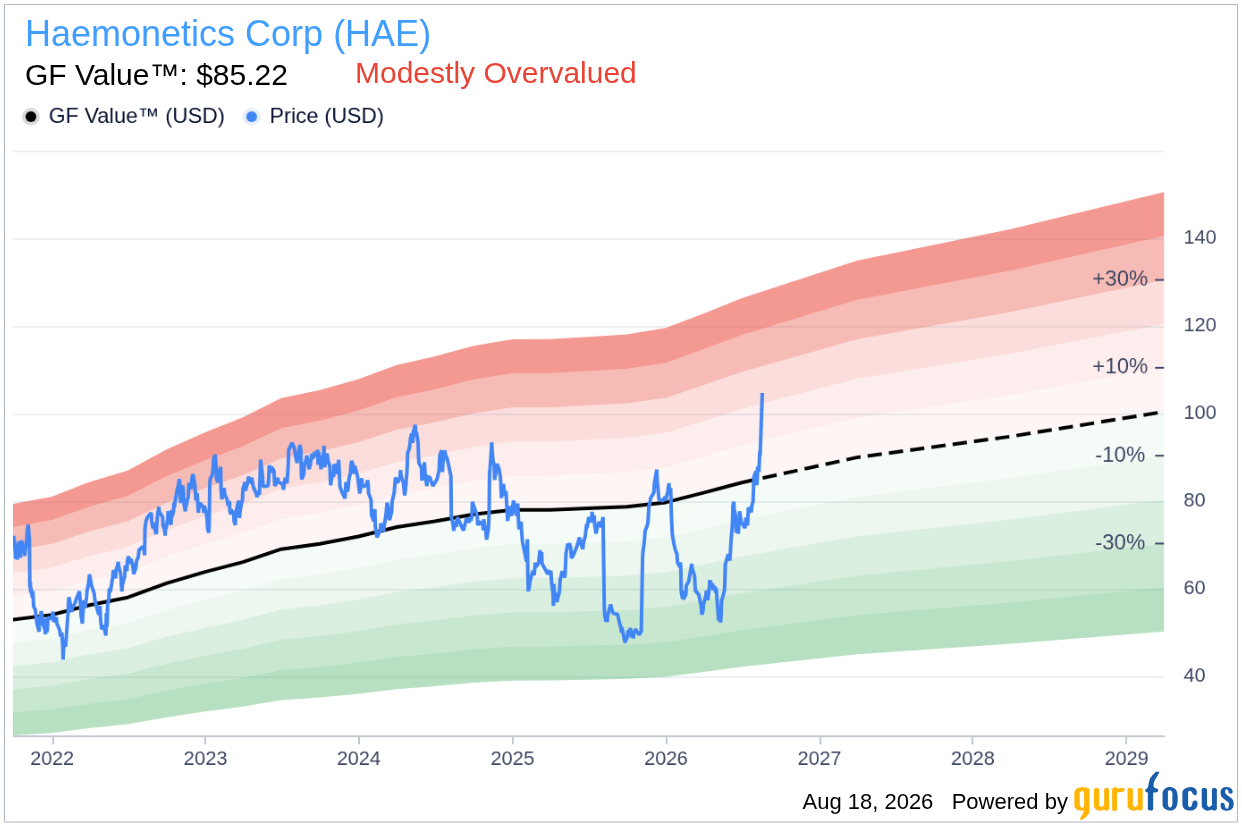Open the gurufocus logo link

1154,797
